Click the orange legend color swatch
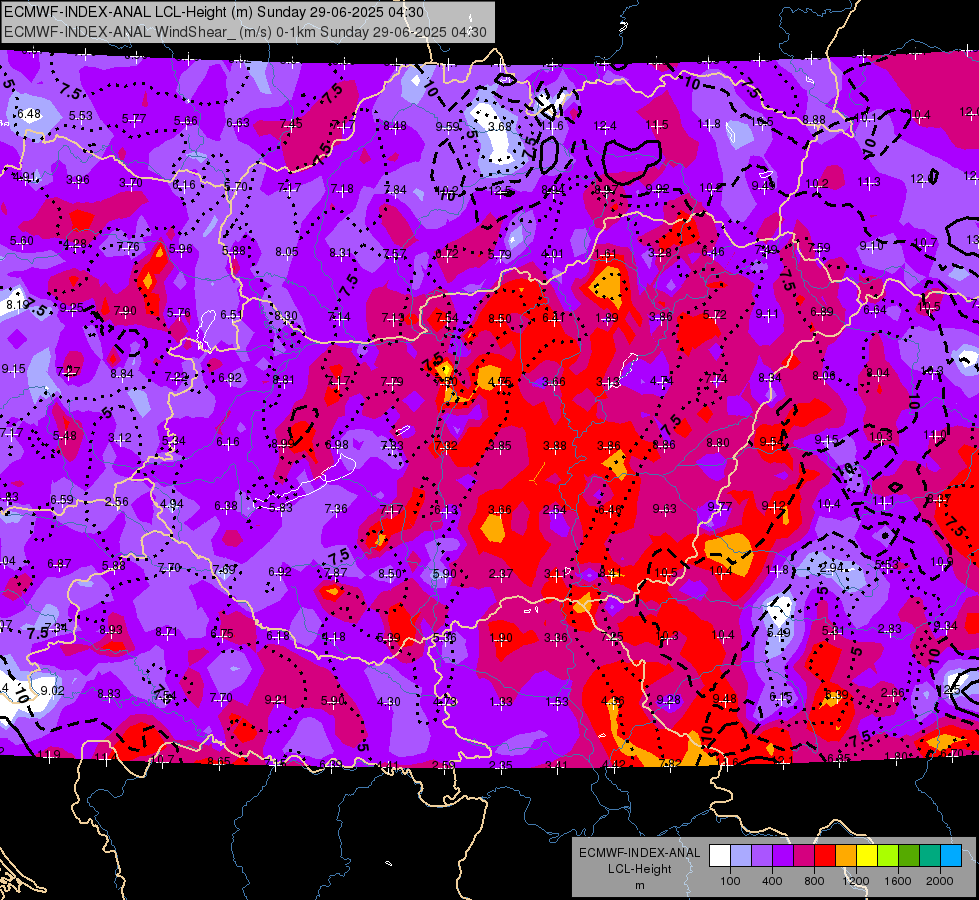The width and height of the screenshot is (979, 900). click(846, 856)
